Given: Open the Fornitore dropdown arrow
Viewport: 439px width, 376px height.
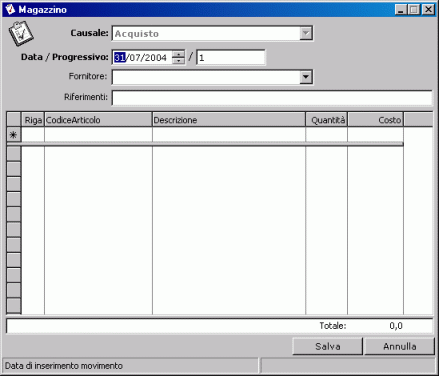Looking at the screenshot, I should pos(306,77).
